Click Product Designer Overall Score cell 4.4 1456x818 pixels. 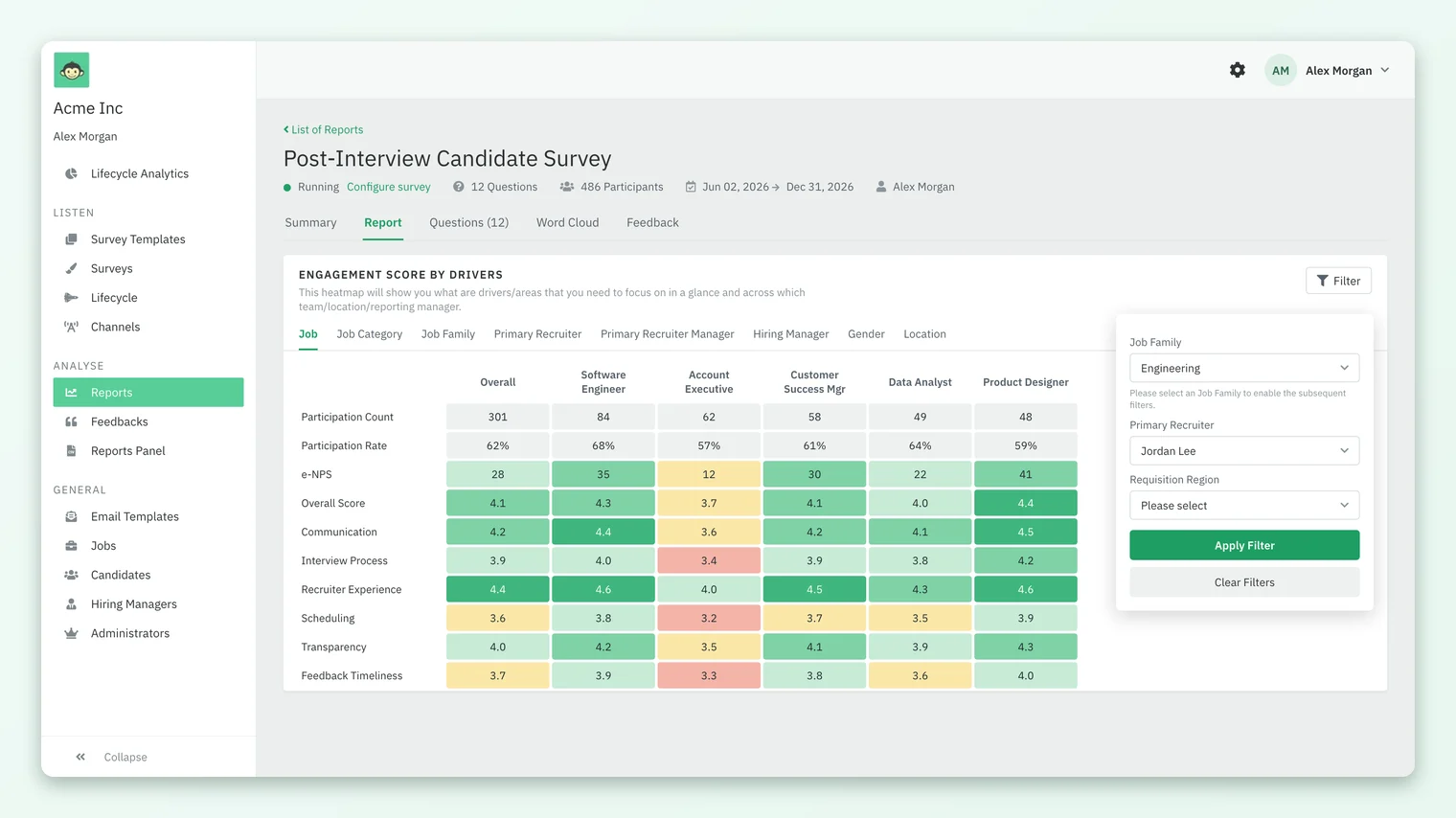[x=1025, y=503]
